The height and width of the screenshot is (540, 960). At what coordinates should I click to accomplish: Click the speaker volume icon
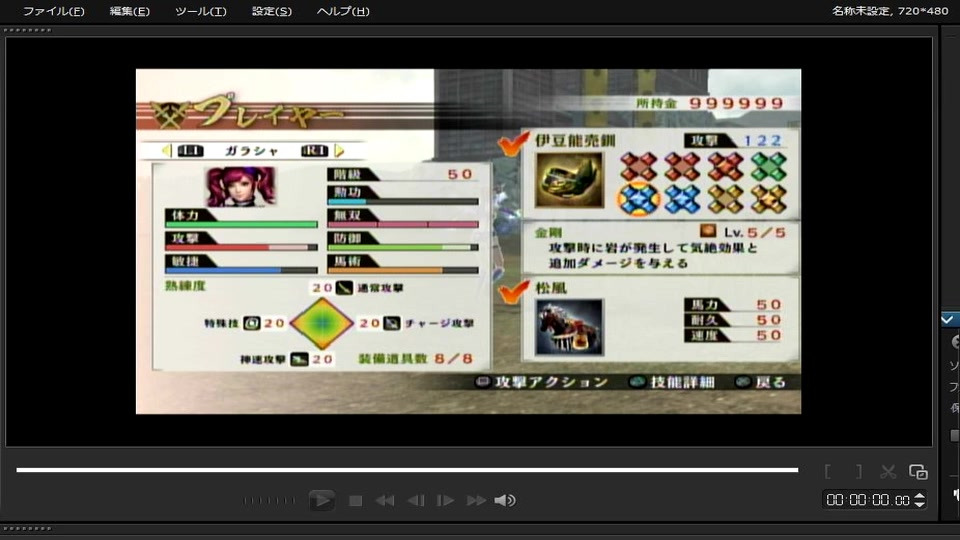505,501
